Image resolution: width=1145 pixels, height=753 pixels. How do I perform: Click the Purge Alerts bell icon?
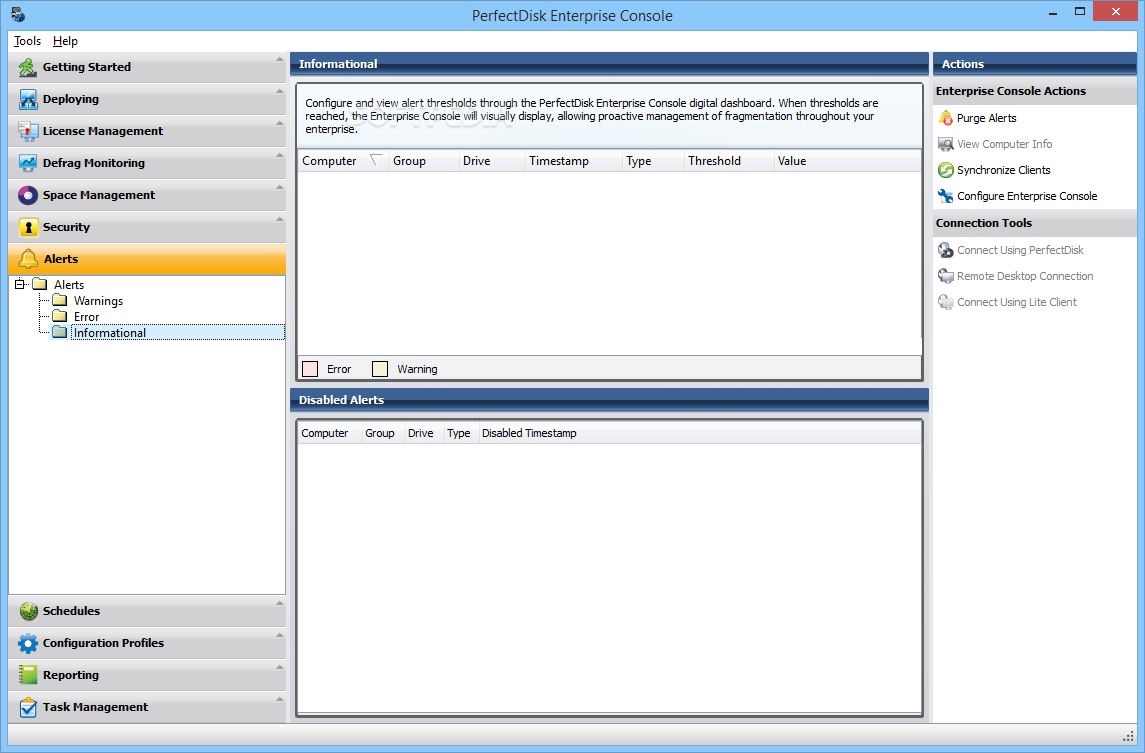click(x=946, y=118)
